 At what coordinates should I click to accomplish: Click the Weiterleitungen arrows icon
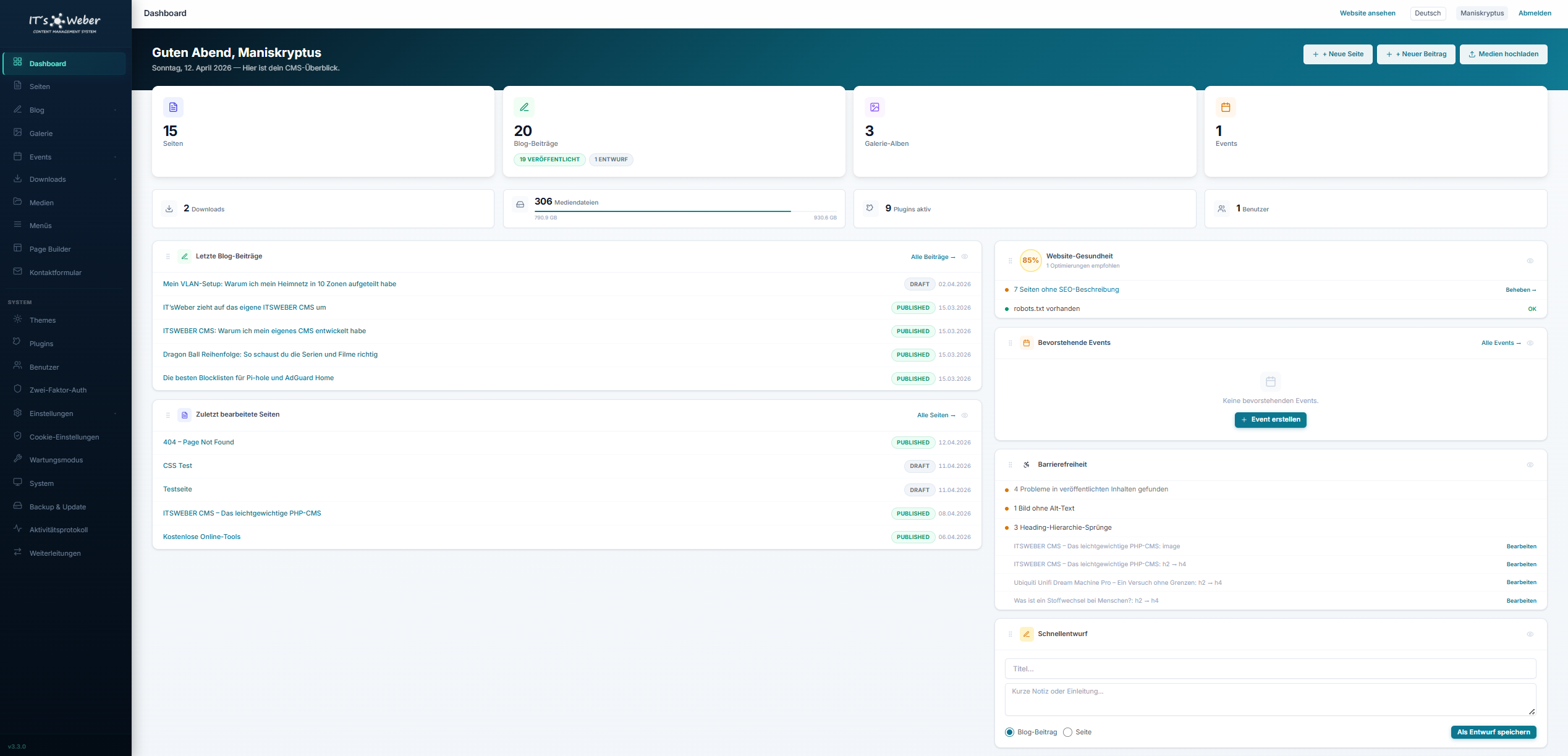click(x=17, y=552)
